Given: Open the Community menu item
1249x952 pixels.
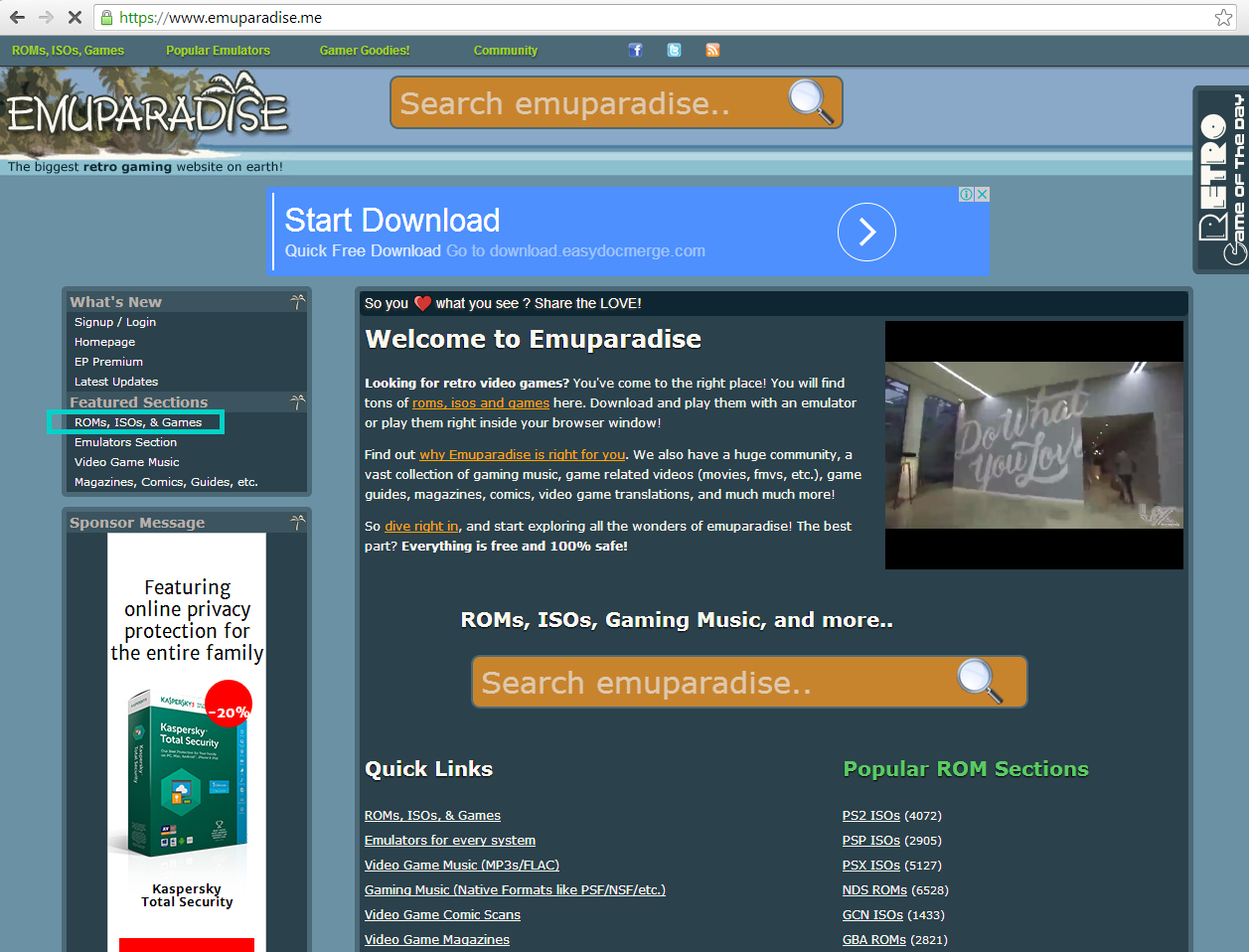Looking at the screenshot, I should 505,50.
